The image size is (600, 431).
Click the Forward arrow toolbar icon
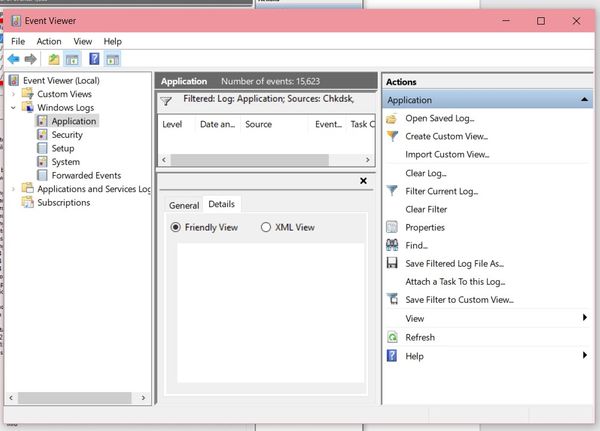click(x=30, y=59)
